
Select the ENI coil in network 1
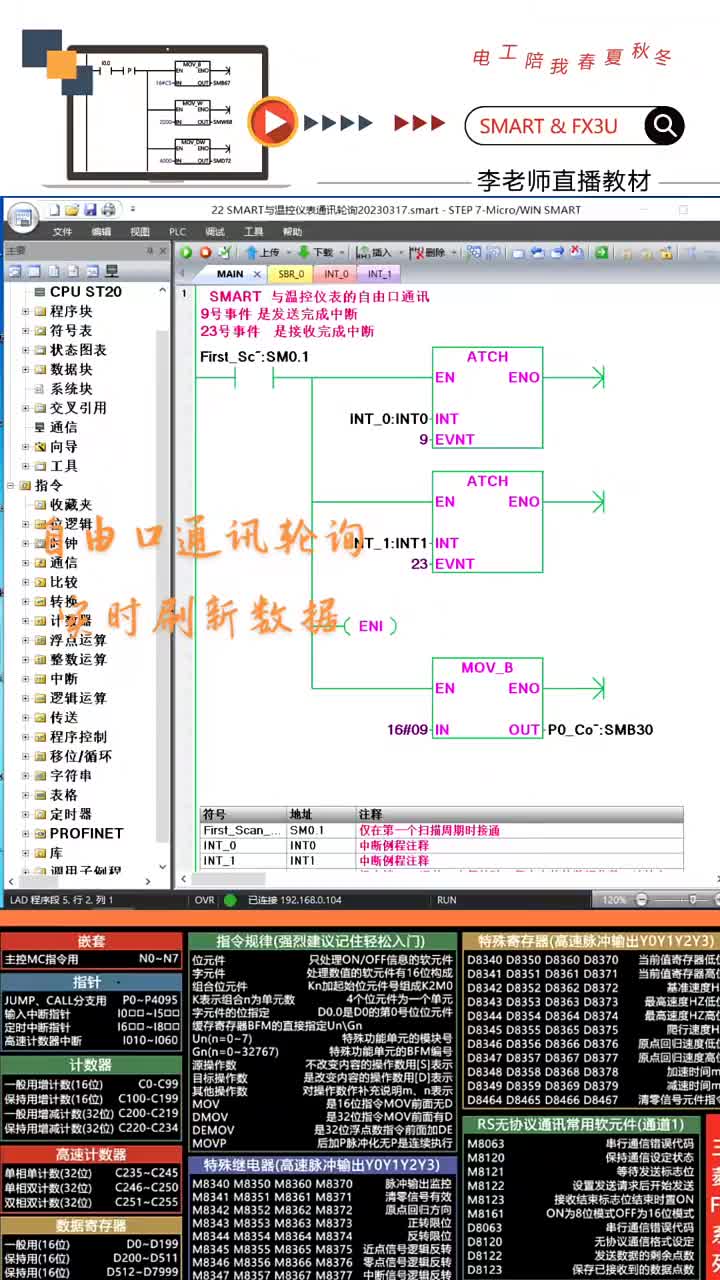pyautogui.click(x=371, y=626)
